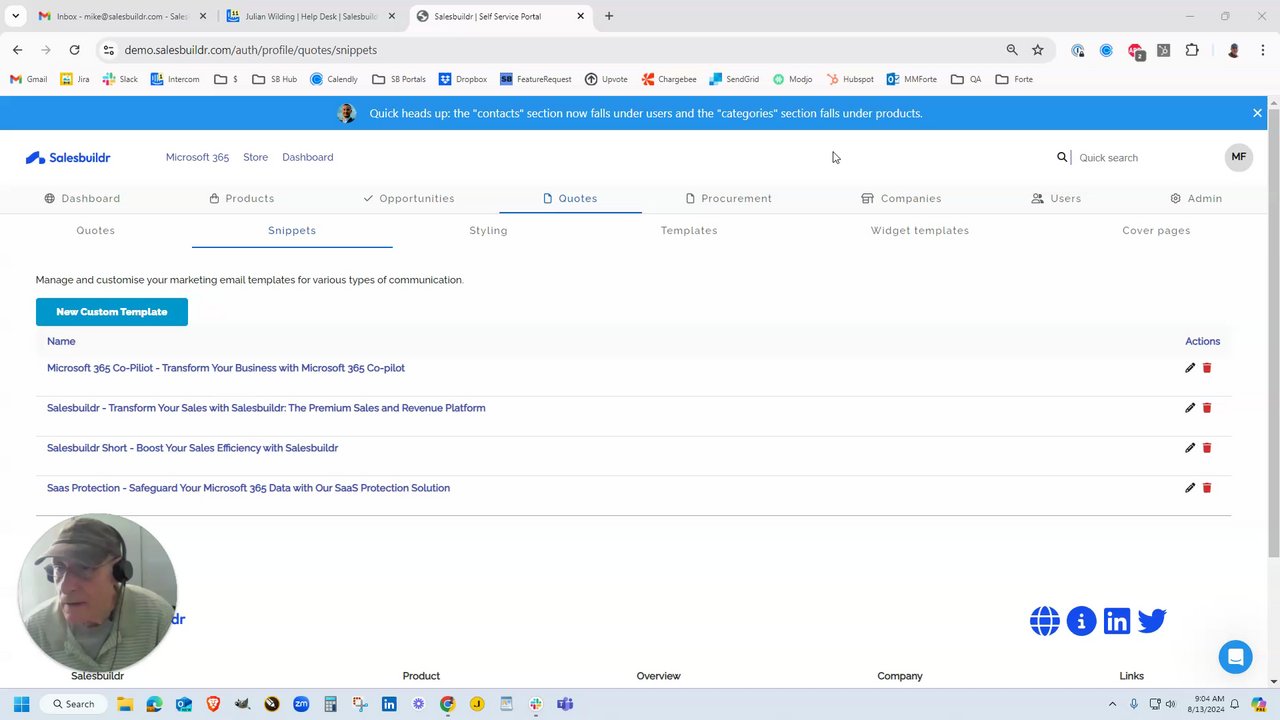1280x720 pixels.
Task: Open the Intercom chat bubble
Action: point(1236,657)
